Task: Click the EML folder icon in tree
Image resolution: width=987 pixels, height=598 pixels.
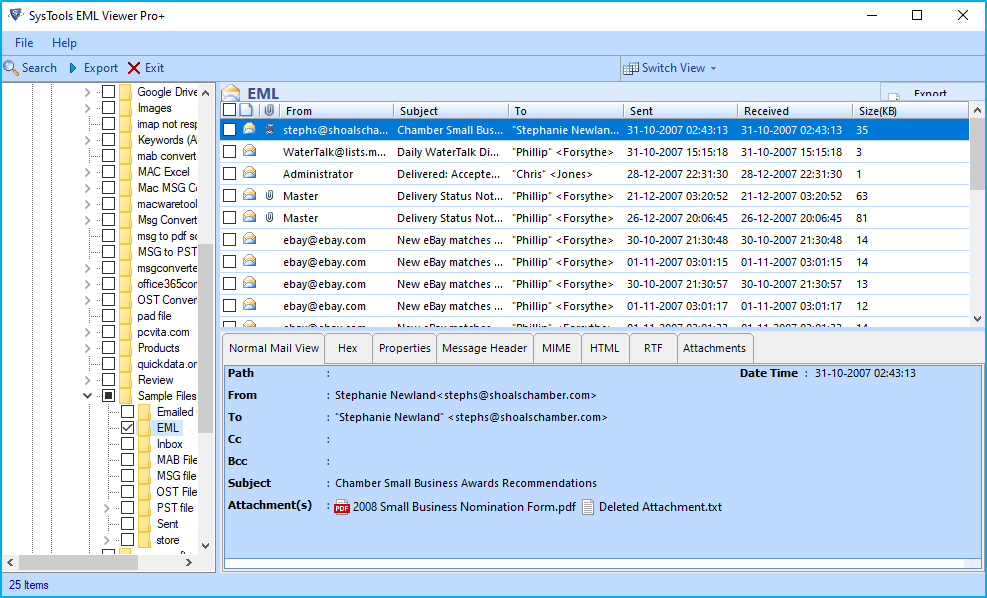Action: [144, 428]
